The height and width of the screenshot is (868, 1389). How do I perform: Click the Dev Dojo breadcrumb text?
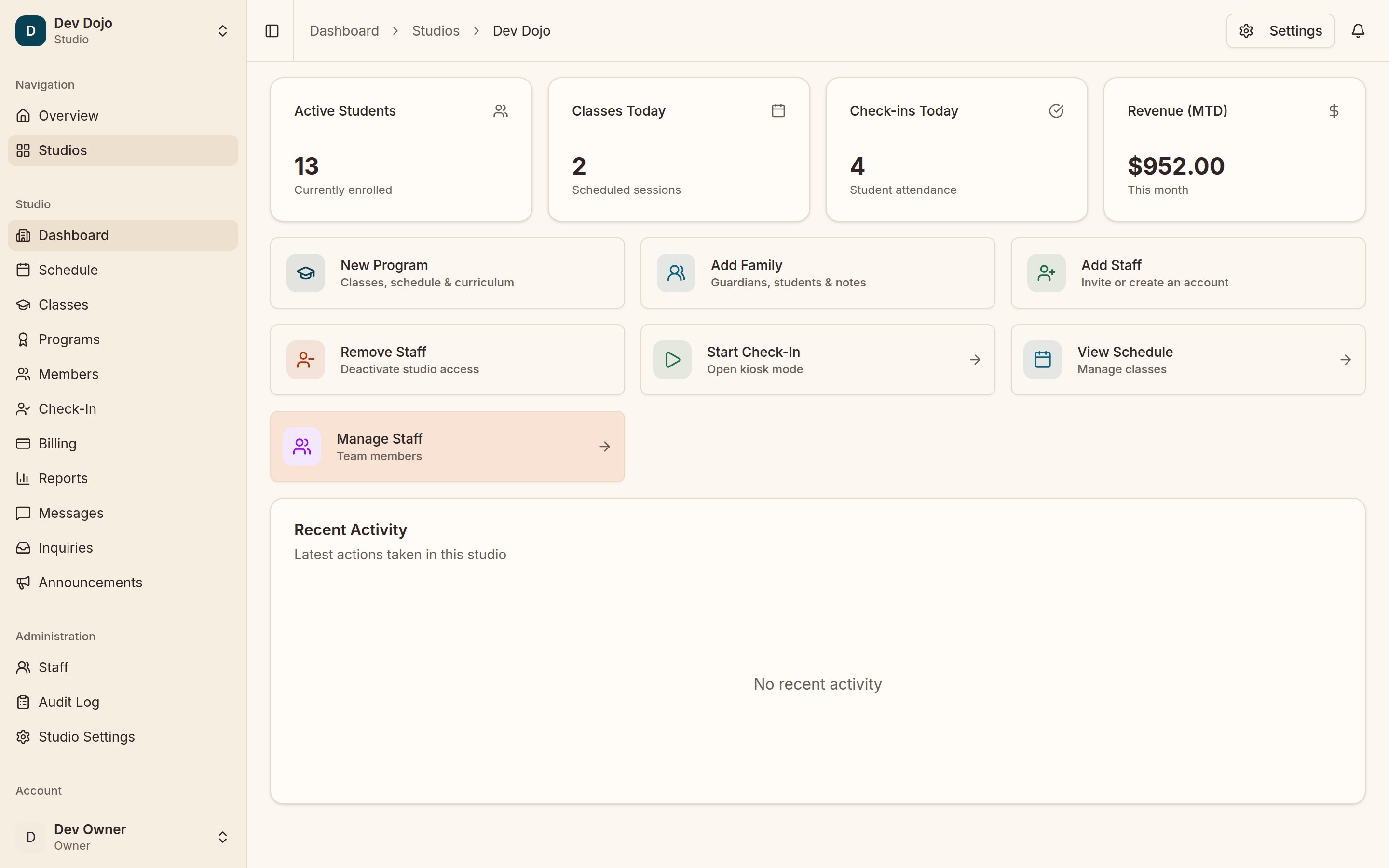click(x=522, y=31)
